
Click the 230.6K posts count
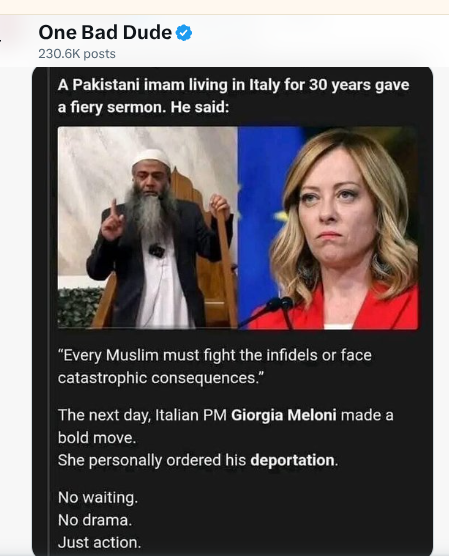click(77, 54)
